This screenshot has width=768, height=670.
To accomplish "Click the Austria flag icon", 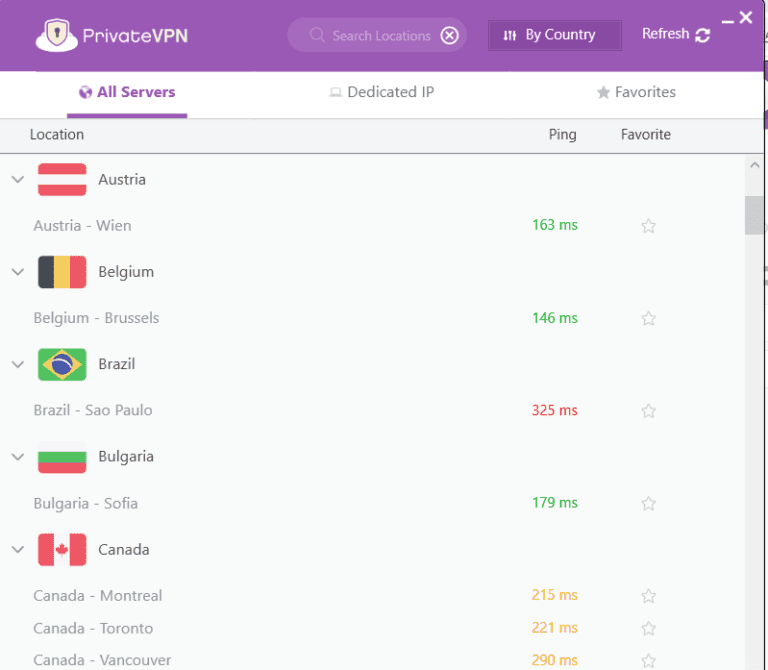I will pos(62,180).
